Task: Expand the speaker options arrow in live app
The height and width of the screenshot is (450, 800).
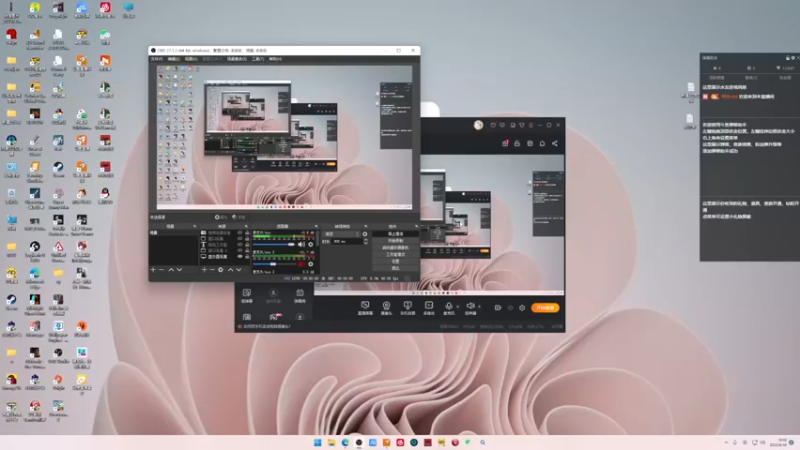Action: (479, 307)
